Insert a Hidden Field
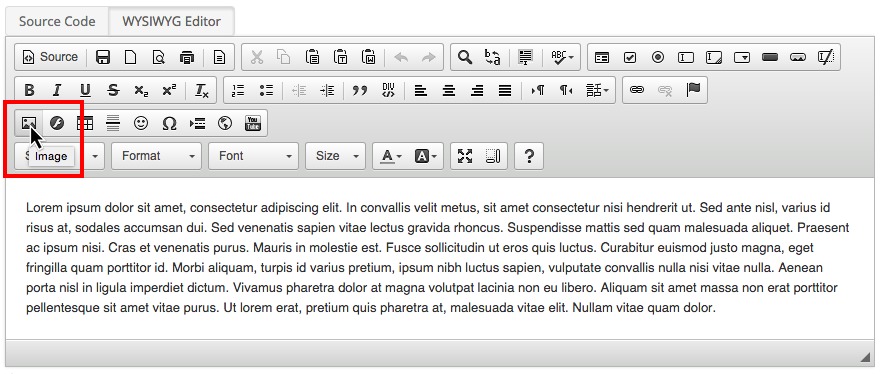The height and width of the screenshot is (374, 882). point(826,57)
